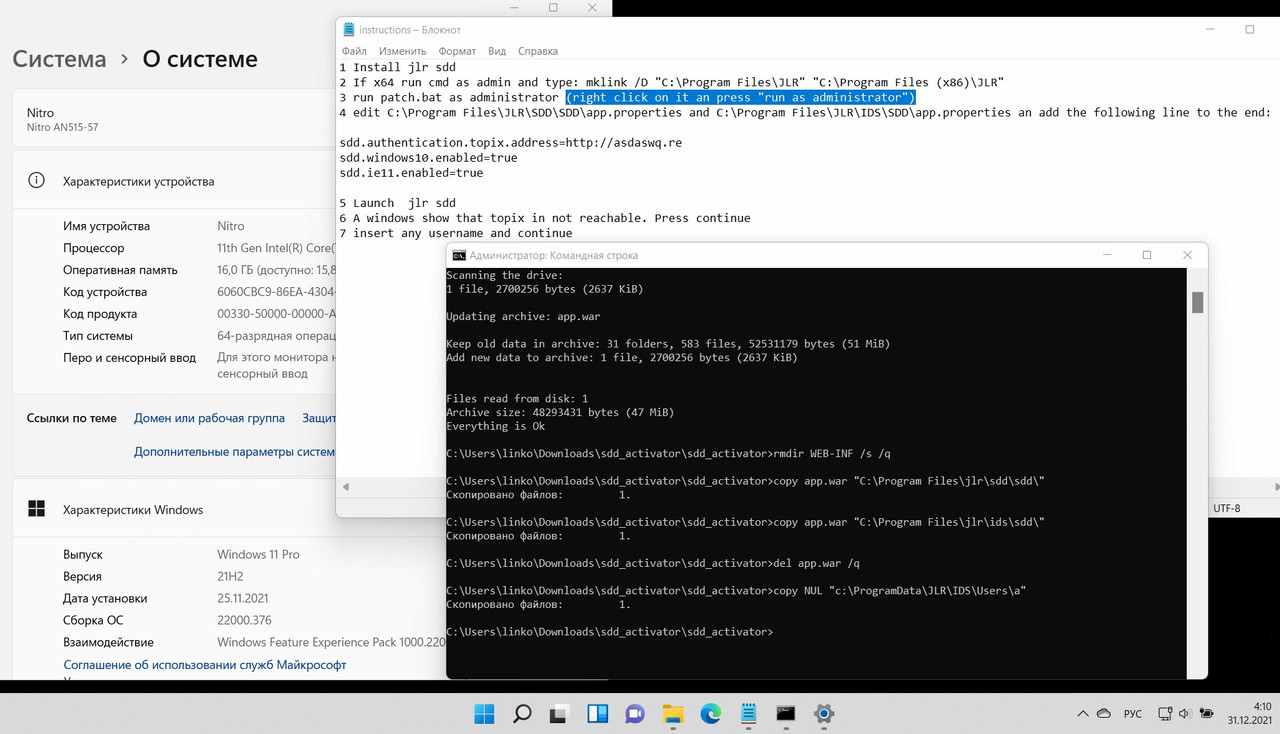1280x734 pixels.
Task: Maximize the Command Prompt window
Action: (1147, 255)
